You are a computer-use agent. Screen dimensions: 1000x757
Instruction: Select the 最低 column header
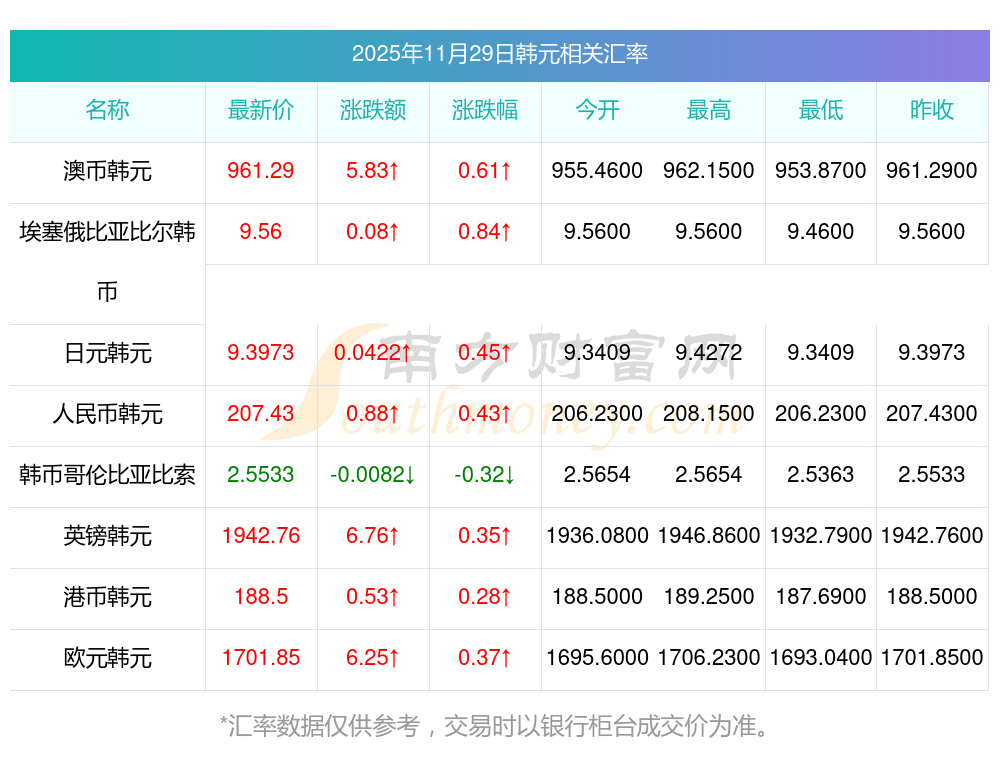click(821, 110)
